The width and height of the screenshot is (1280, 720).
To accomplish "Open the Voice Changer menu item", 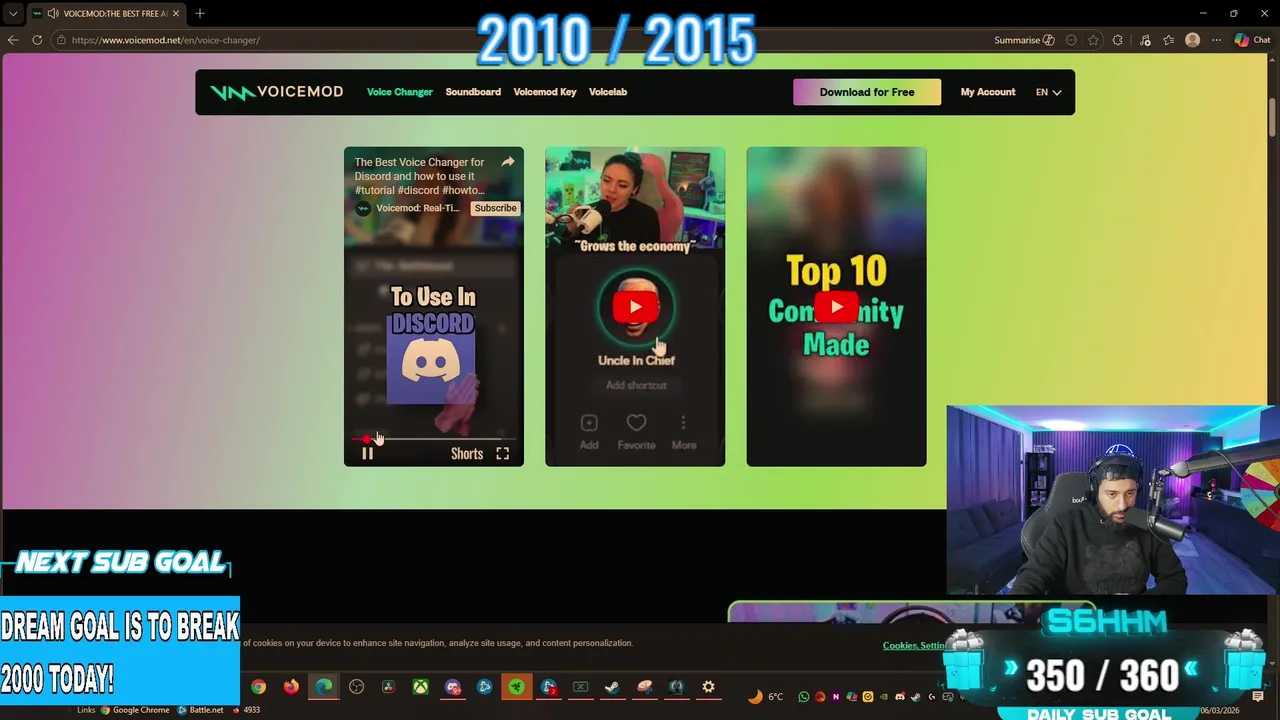I will (x=399, y=92).
